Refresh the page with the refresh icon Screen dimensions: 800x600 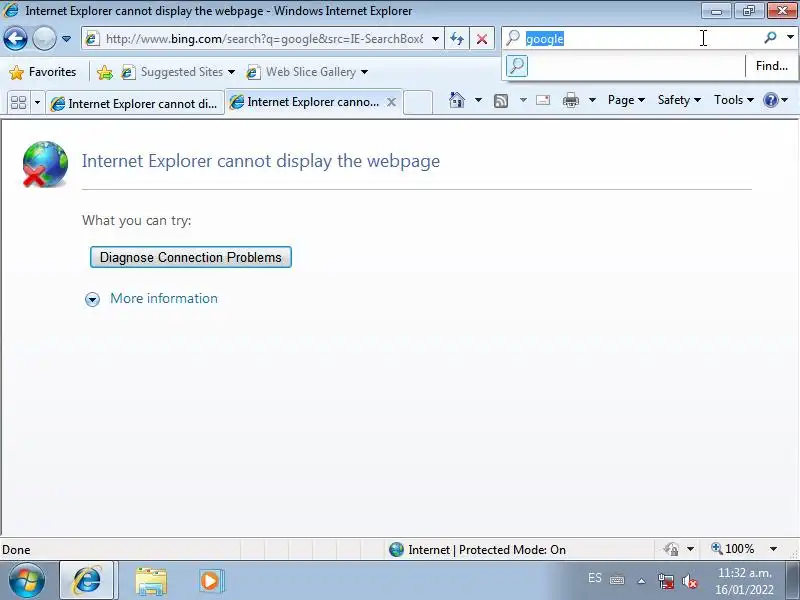457,39
